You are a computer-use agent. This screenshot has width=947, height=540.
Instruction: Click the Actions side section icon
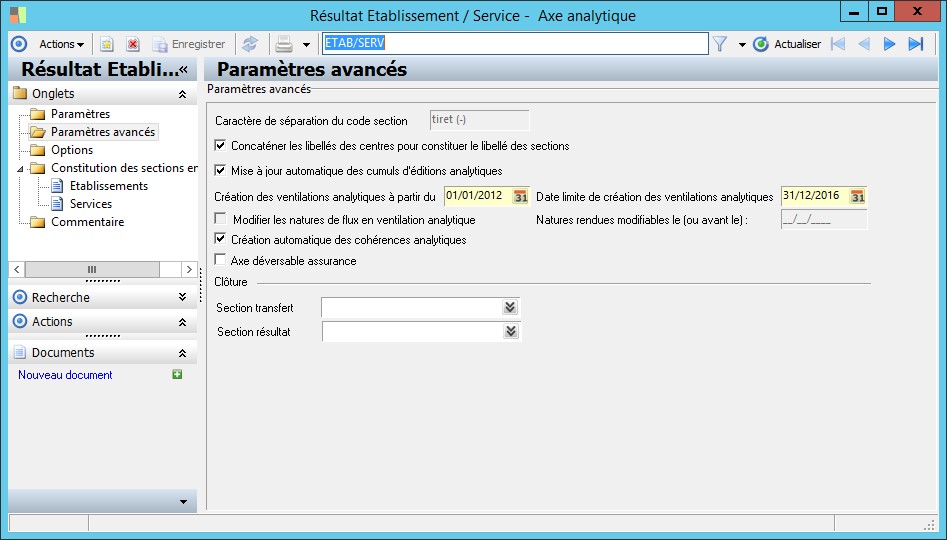point(20,321)
